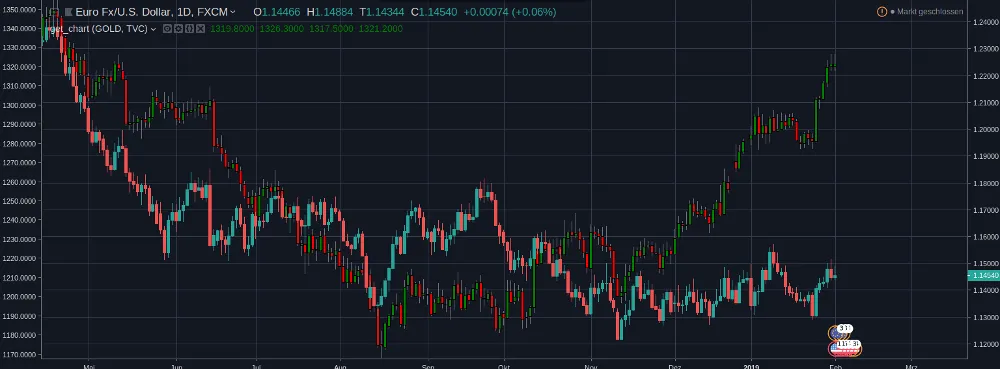This screenshot has height=369, width=1000.
Task: Click the change value +0.00074 (+0.06%)
Action: 509,12
